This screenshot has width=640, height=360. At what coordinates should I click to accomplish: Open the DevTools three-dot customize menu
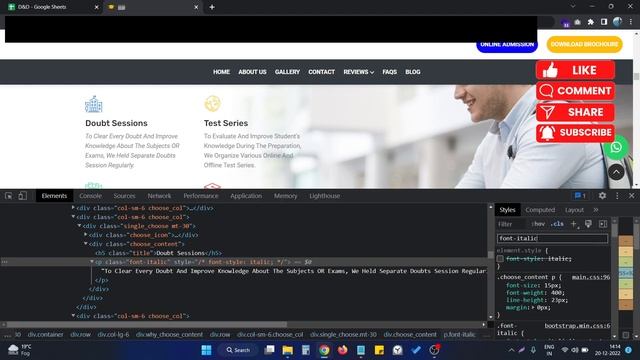(x=617, y=196)
